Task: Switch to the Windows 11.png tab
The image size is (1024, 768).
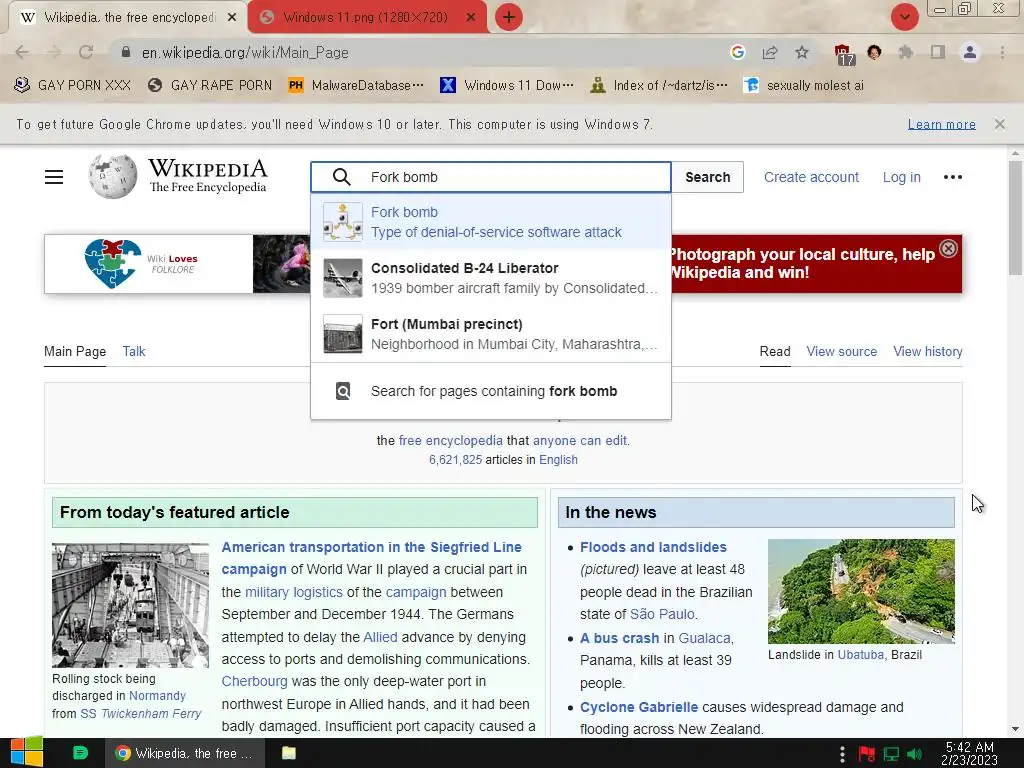Action: coord(365,18)
